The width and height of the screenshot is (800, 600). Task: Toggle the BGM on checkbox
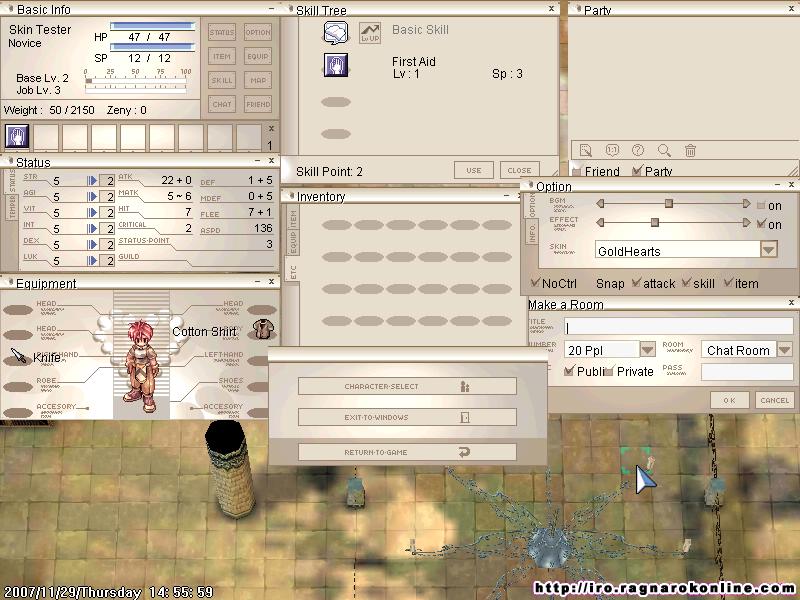click(x=761, y=205)
